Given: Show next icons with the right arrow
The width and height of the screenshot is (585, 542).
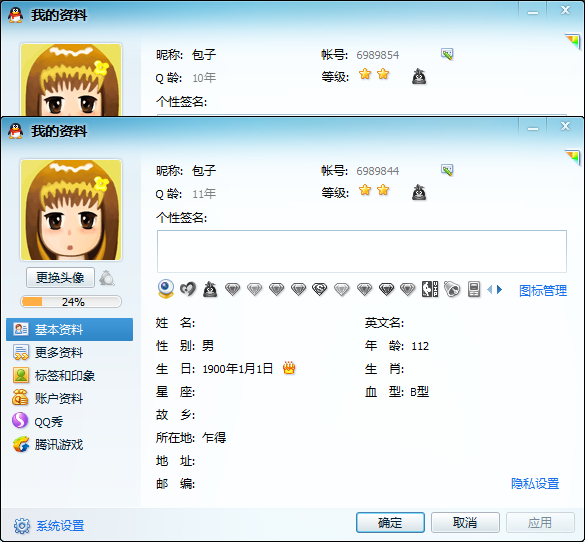Looking at the screenshot, I should [500, 289].
